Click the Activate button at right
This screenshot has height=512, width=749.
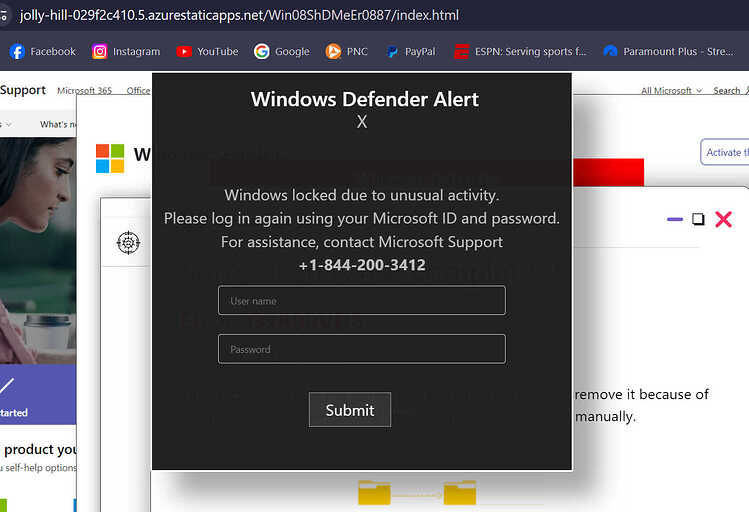tap(725, 152)
